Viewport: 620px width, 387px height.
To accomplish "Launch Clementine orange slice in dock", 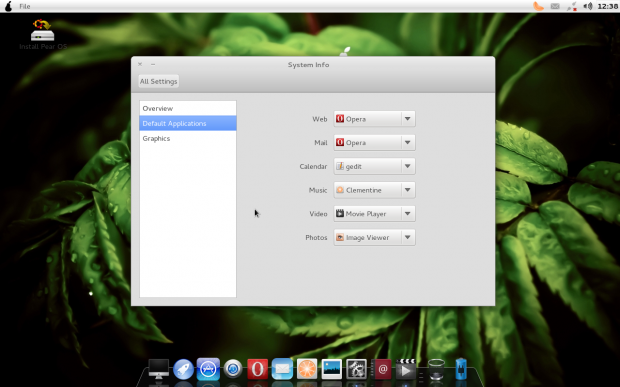I will tap(307, 369).
